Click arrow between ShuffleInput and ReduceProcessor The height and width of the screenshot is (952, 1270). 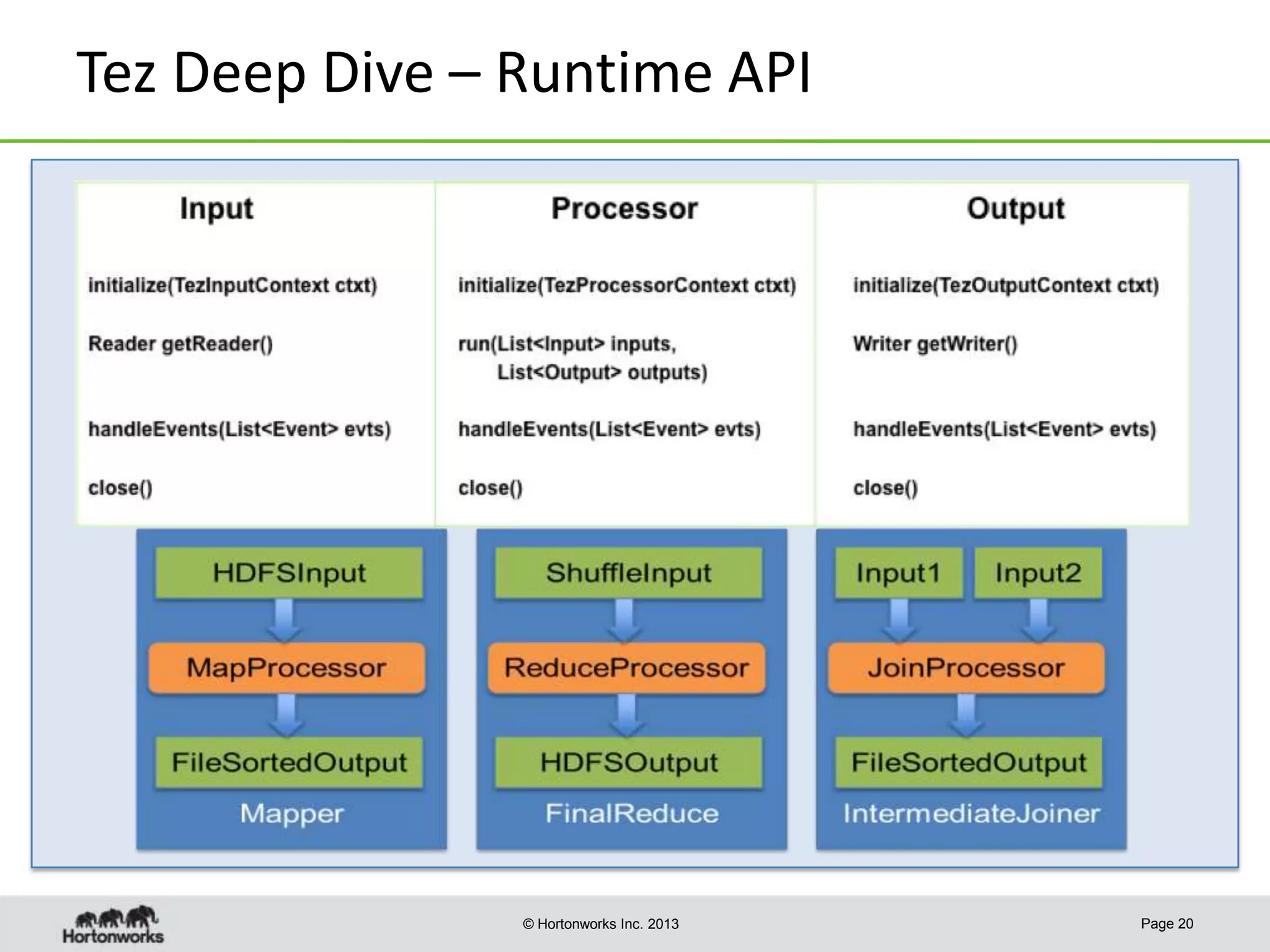(x=624, y=620)
